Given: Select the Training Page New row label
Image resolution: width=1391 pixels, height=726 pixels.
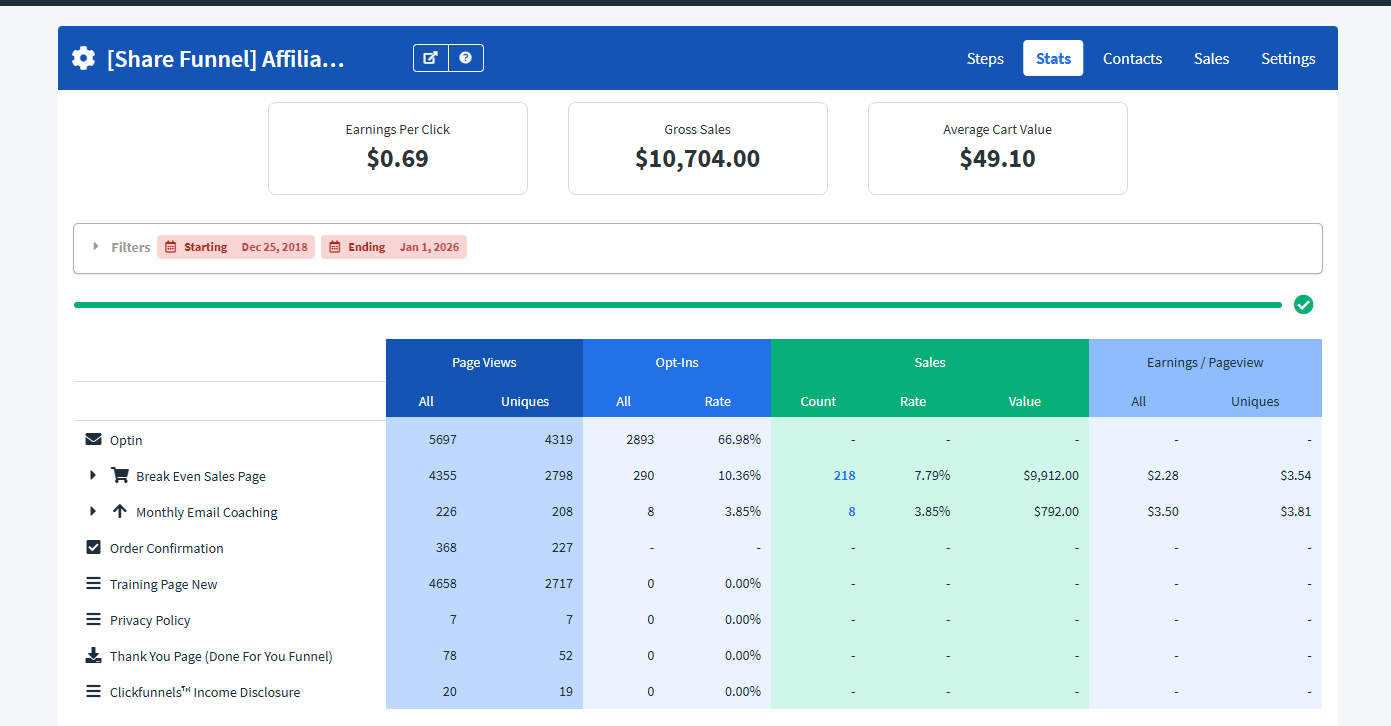Looking at the screenshot, I should [x=163, y=583].
